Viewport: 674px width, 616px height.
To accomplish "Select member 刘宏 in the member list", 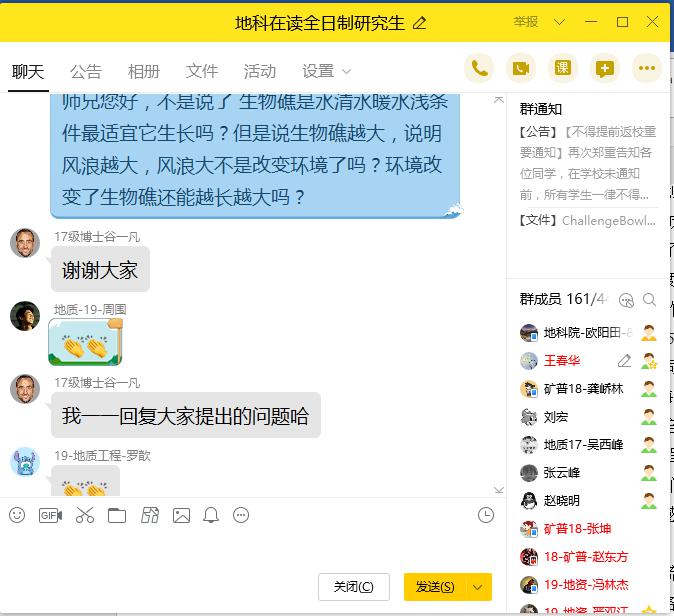I will (x=556, y=417).
